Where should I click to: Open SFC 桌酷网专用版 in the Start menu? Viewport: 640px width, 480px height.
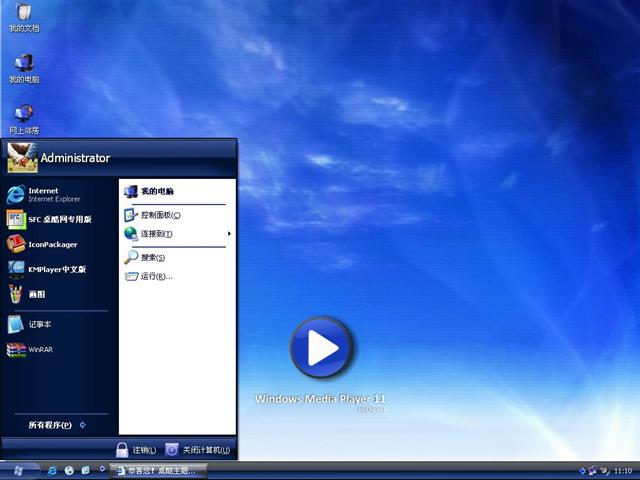(59, 220)
